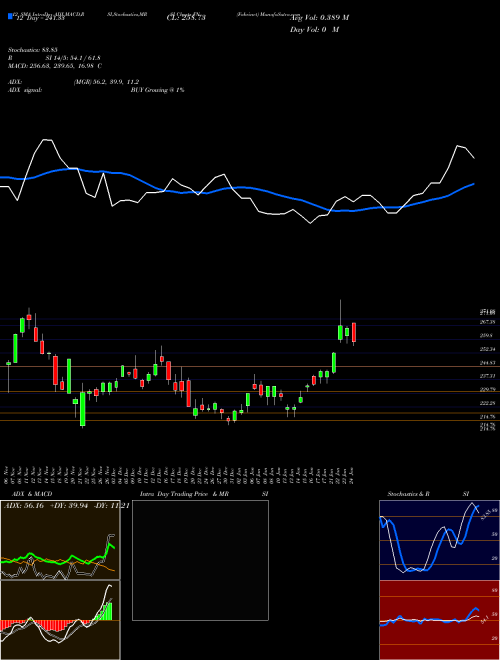This screenshot has height=660, width=500.
Task: Click the 'Stochastics & R' panel title
Action: click(409, 494)
